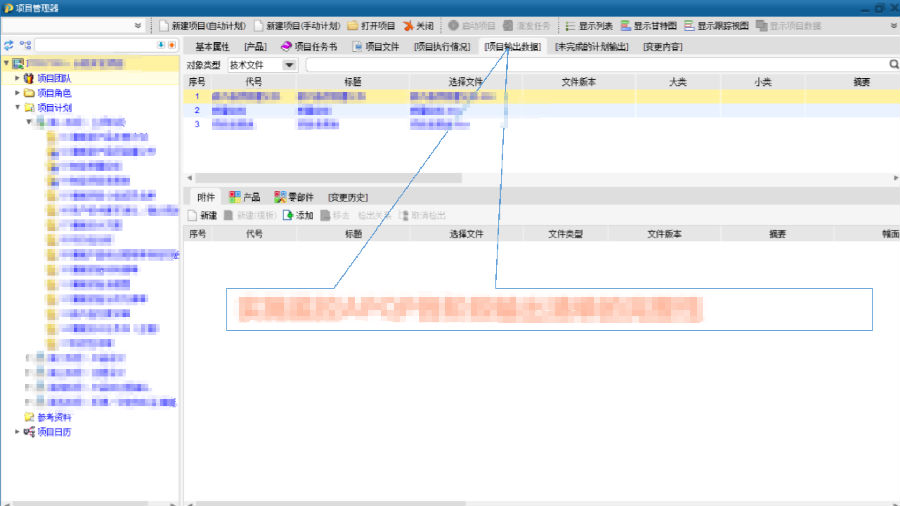
Task: Open the [变更历史] lower tab
Action: coord(348,197)
